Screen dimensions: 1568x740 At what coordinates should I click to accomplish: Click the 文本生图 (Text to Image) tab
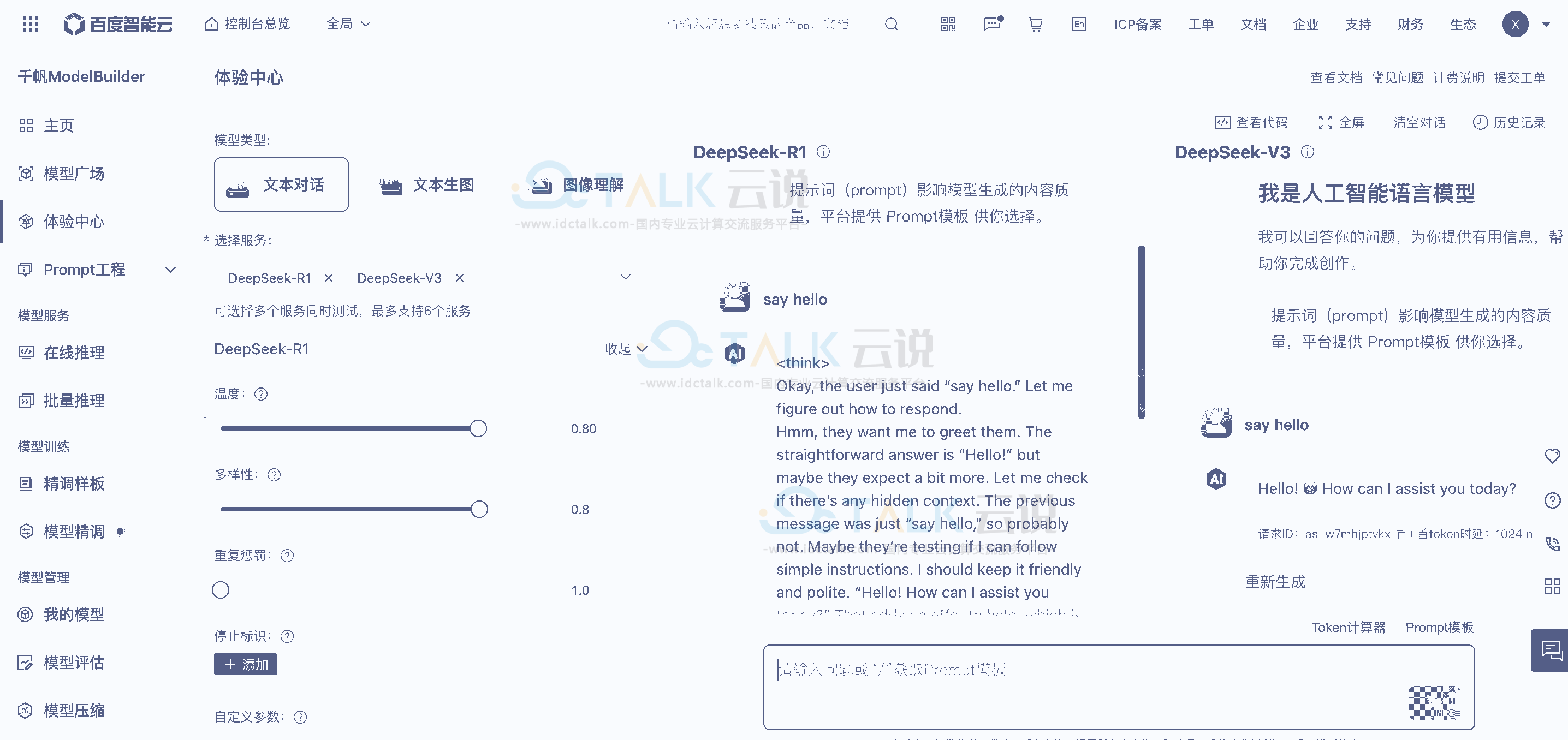pyautogui.click(x=429, y=185)
